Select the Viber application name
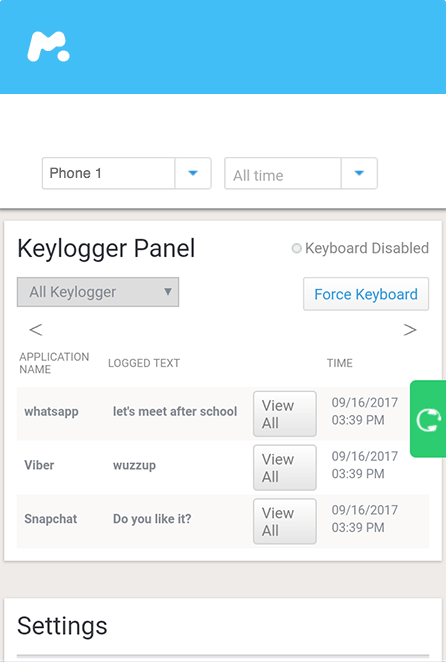Image resolution: width=446 pixels, height=662 pixels. (x=39, y=465)
